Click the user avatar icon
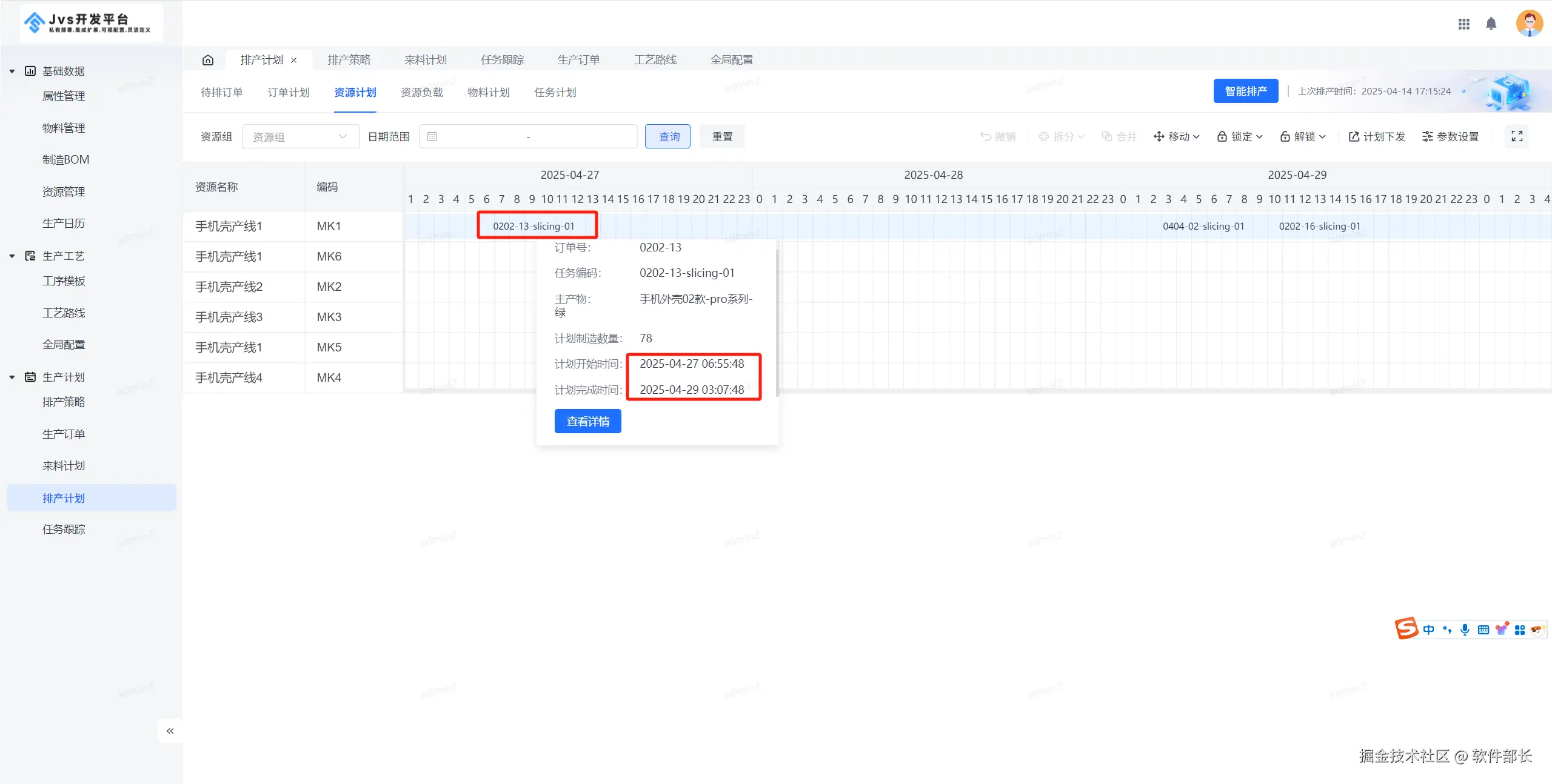This screenshot has width=1552, height=784. point(1529,24)
